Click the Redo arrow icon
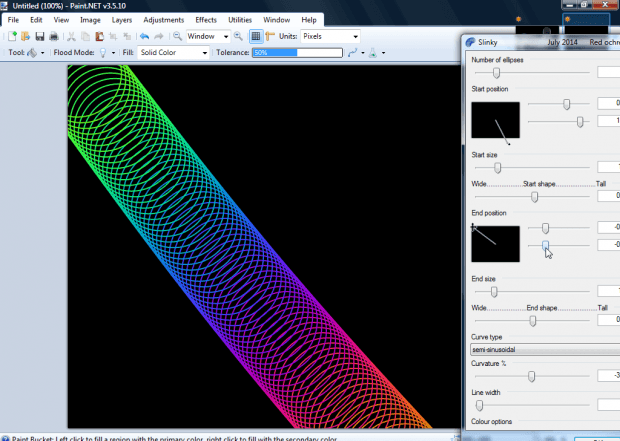This screenshot has width=620, height=441. (x=161, y=36)
